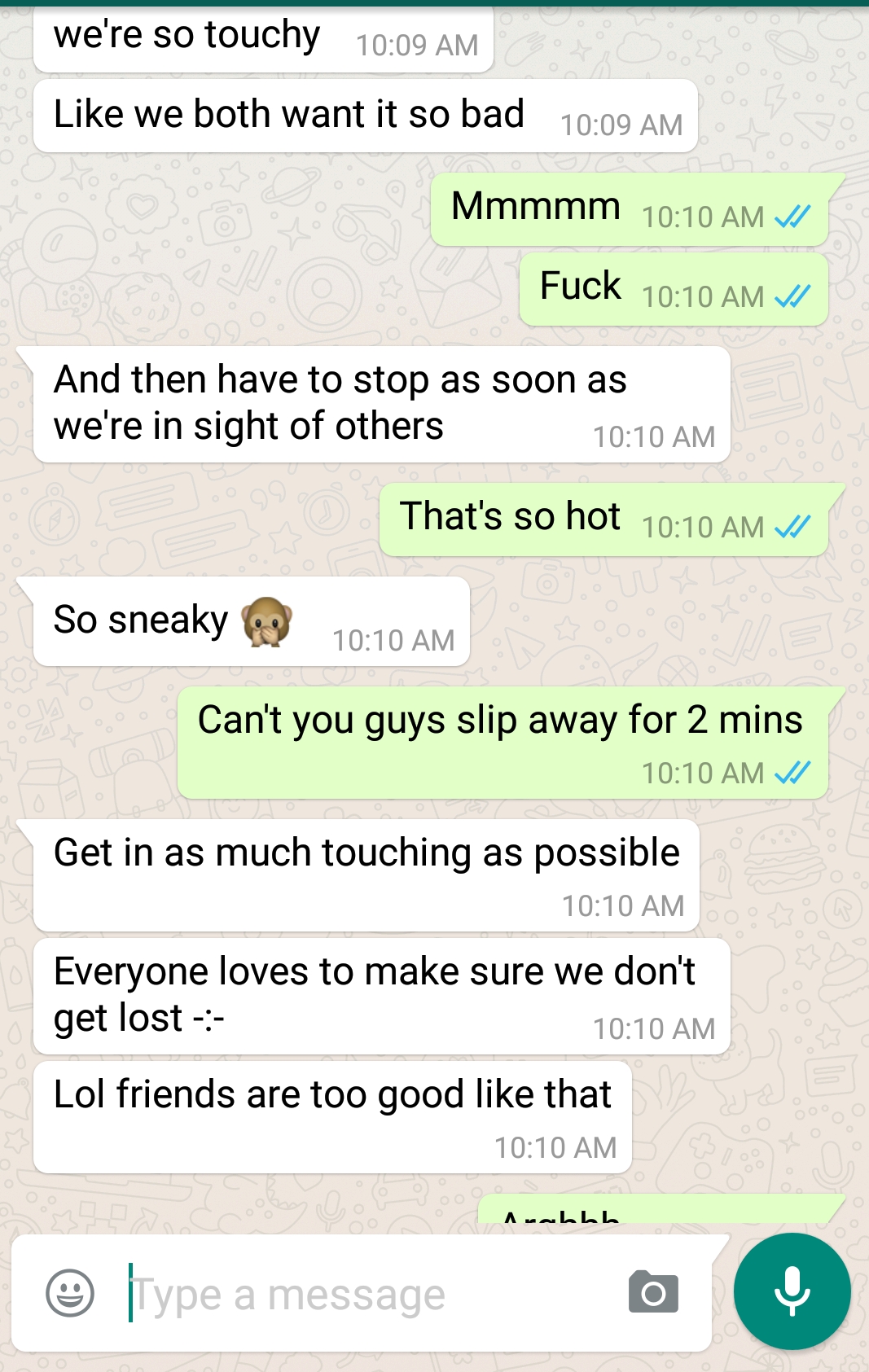Select Get in as much touching message
The height and width of the screenshot is (1372, 869).
click(366, 875)
